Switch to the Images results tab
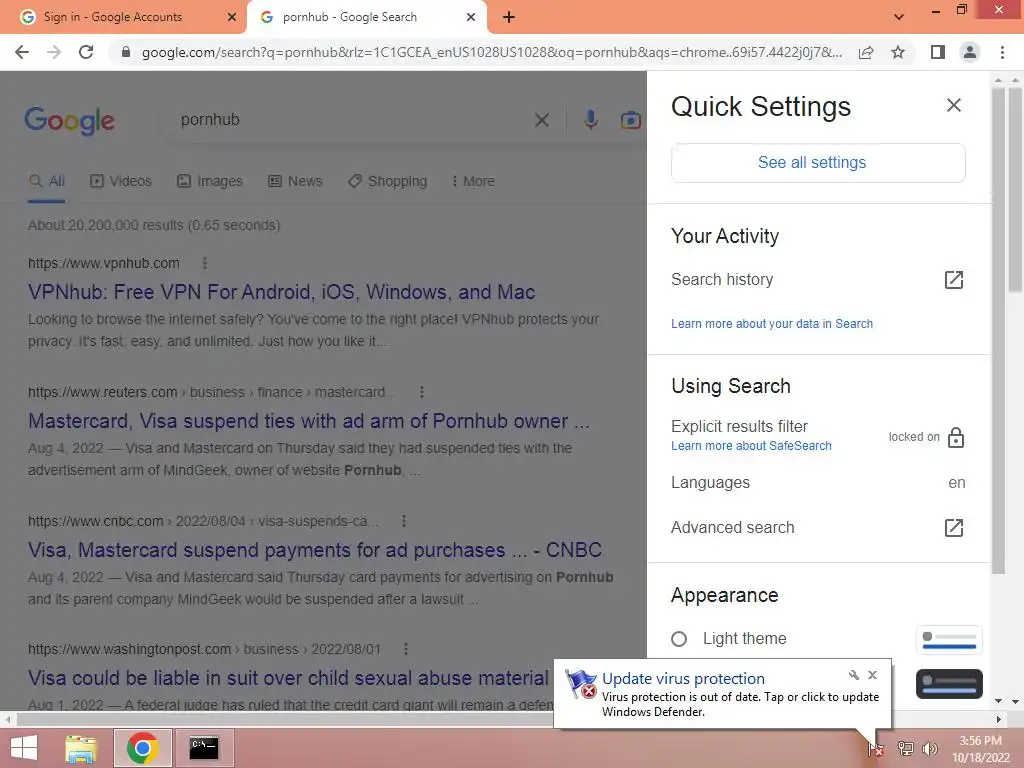Viewport: 1024px width, 768px height. [x=210, y=182]
